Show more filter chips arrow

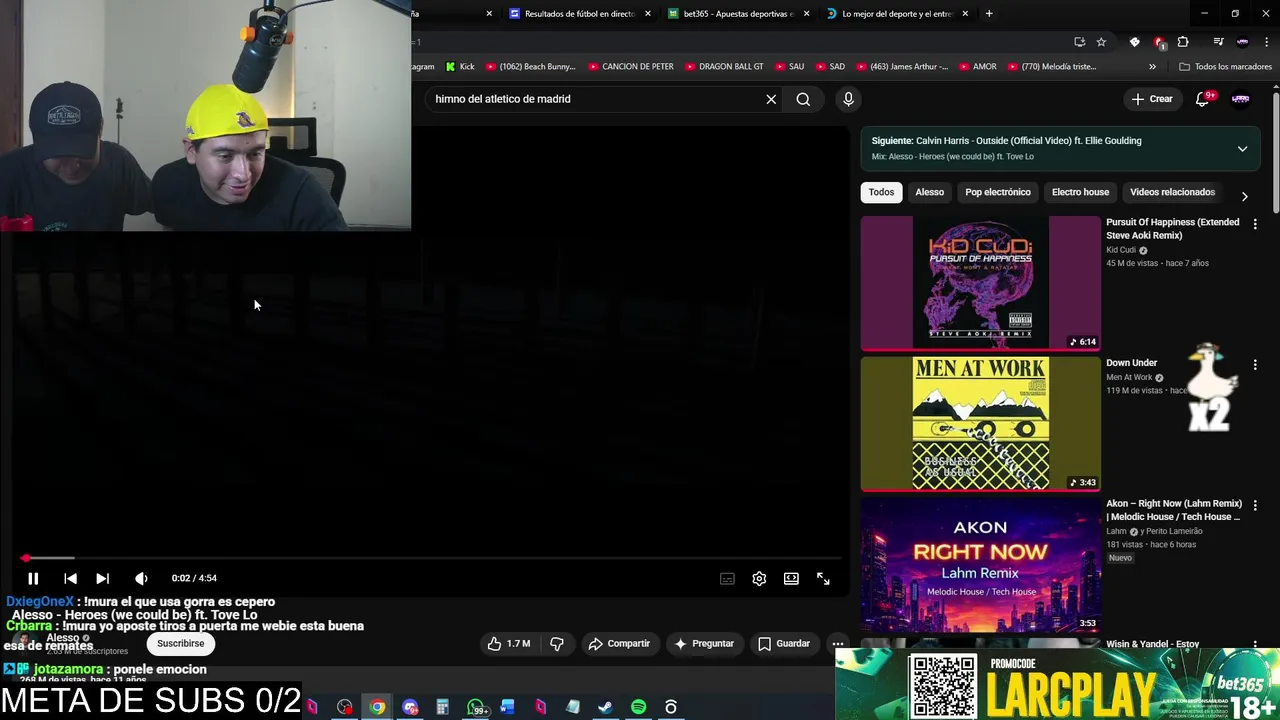click(1244, 196)
